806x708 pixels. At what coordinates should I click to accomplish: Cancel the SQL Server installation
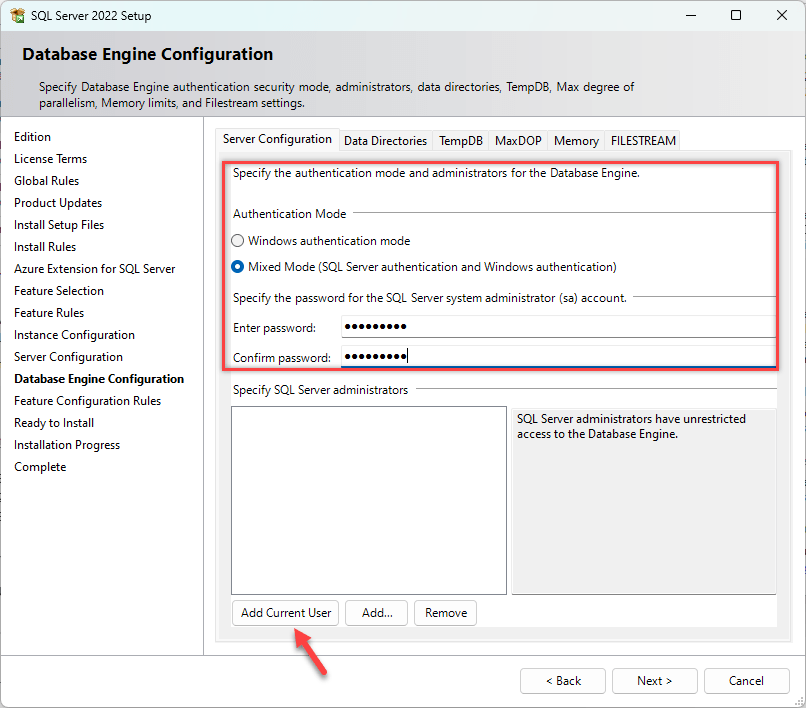pos(747,681)
